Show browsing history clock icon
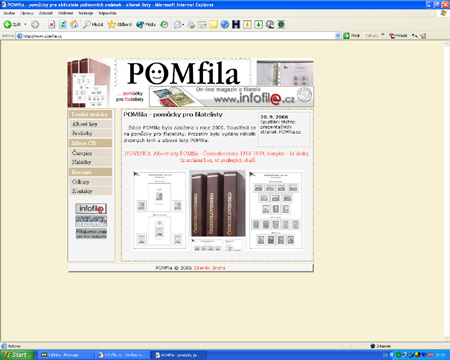This screenshot has height=360, width=450. click(x=164, y=24)
